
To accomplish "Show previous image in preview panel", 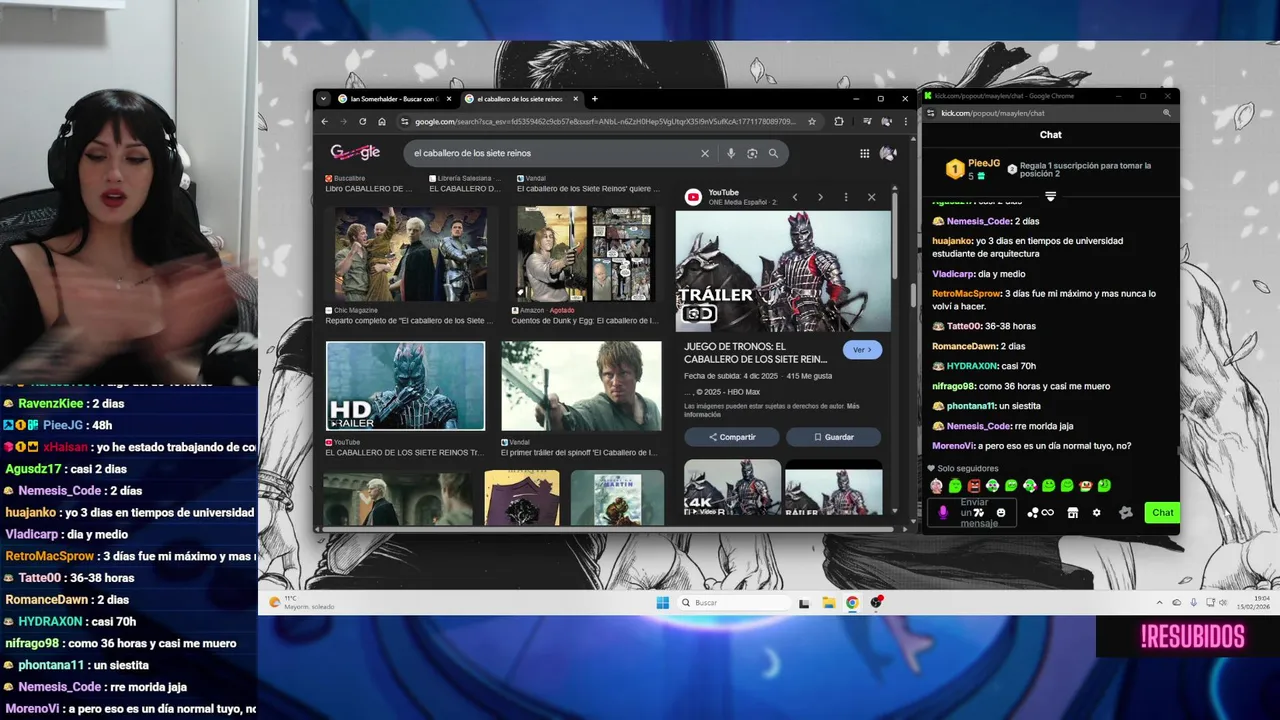I will point(795,197).
